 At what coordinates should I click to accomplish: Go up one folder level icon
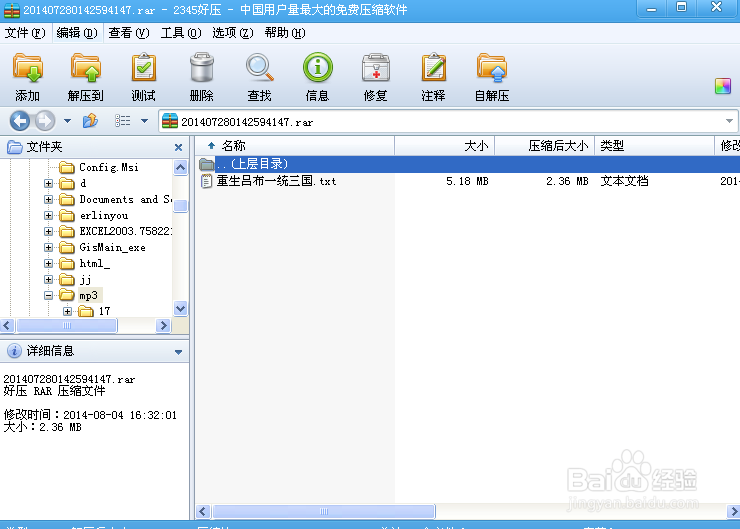(x=90, y=121)
